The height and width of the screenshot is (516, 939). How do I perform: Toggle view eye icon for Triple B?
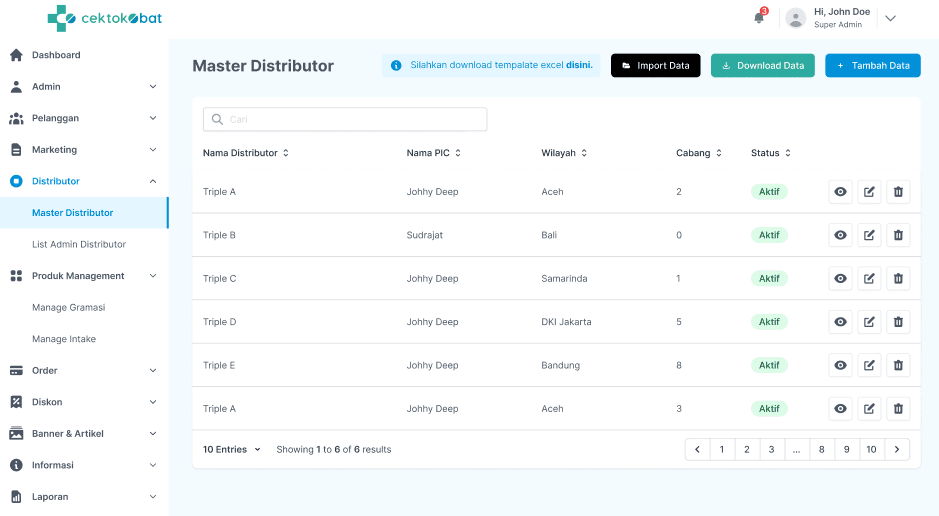(840, 235)
